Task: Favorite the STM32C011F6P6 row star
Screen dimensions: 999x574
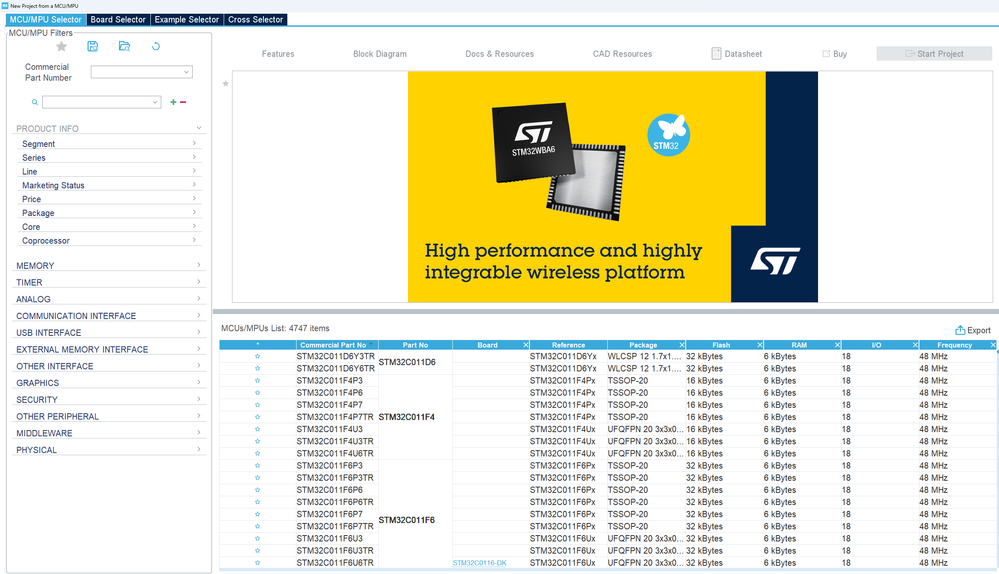Action: coord(257,490)
